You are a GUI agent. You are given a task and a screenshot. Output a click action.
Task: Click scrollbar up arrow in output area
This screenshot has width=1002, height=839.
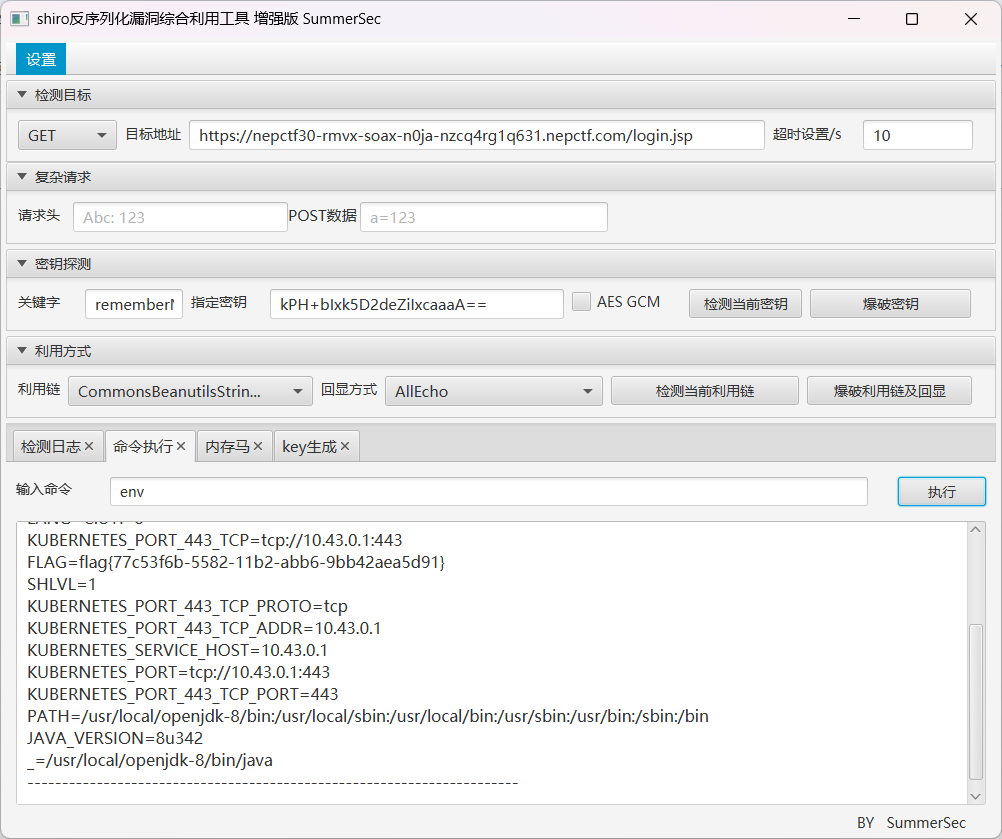click(x=976, y=530)
